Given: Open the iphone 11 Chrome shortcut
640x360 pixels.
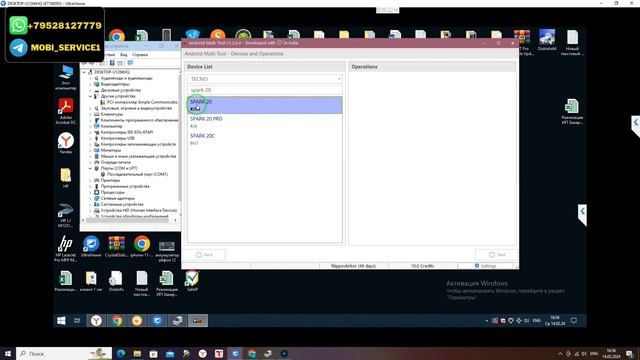Looking at the screenshot, I should point(142,247).
